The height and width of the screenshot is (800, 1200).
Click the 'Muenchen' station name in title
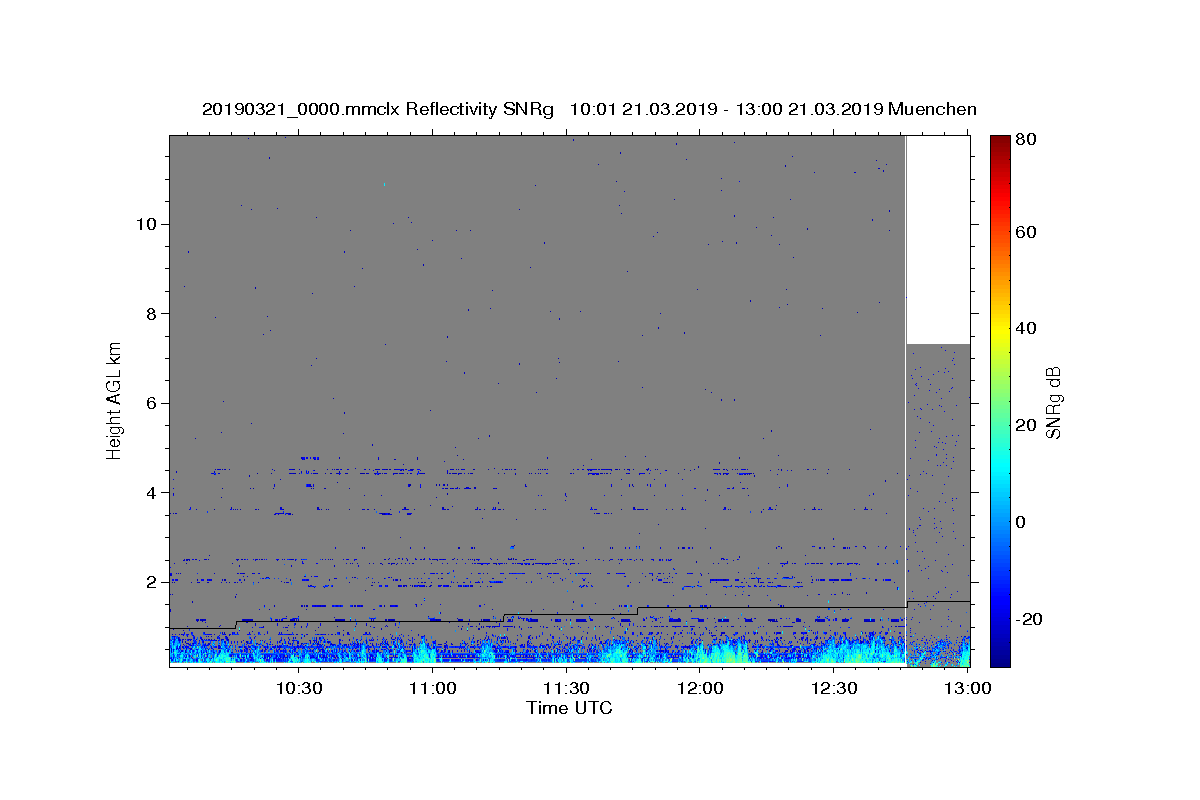point(931,109)
